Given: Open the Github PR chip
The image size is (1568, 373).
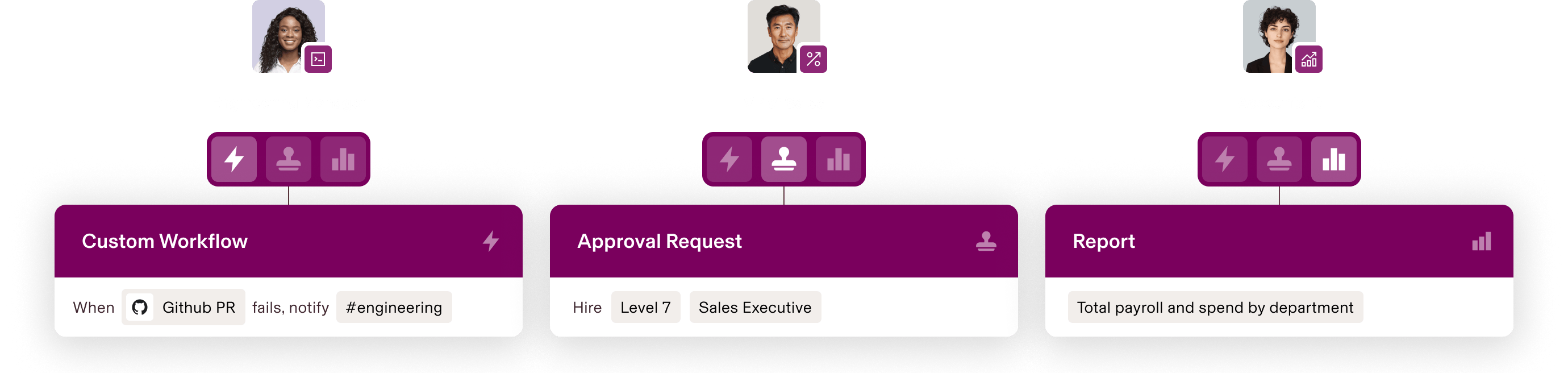Looking at the screenshot, I should pyautogui.click(x=183, y=307).
